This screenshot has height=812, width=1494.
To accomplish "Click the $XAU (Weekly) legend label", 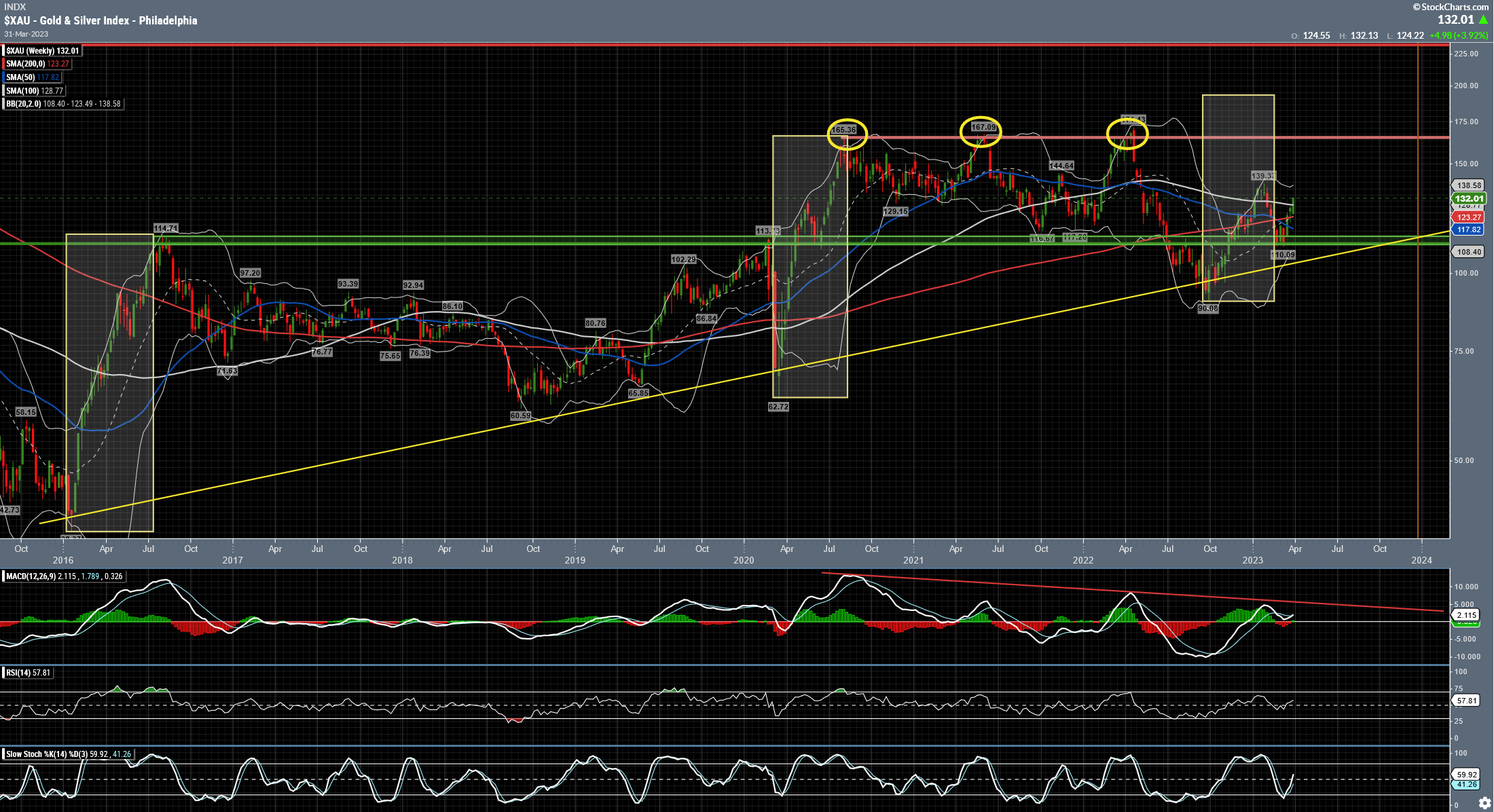I will pos(42,51).
